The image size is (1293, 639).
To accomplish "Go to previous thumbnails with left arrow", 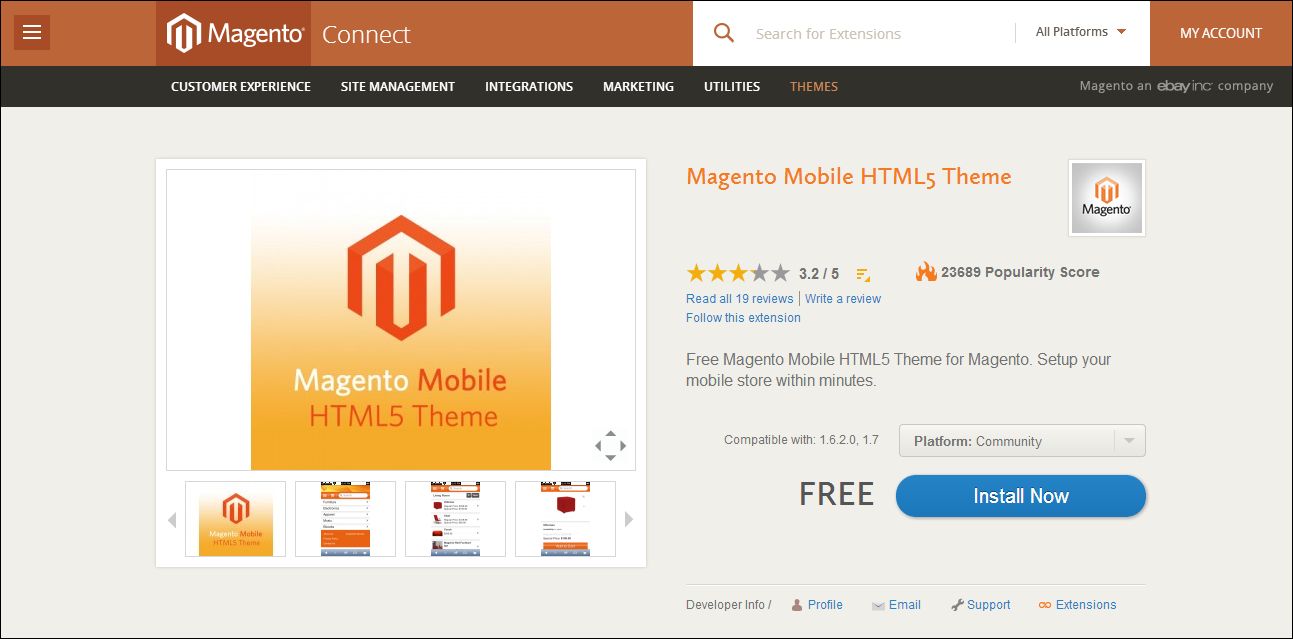I will click(x=172, y=520).
